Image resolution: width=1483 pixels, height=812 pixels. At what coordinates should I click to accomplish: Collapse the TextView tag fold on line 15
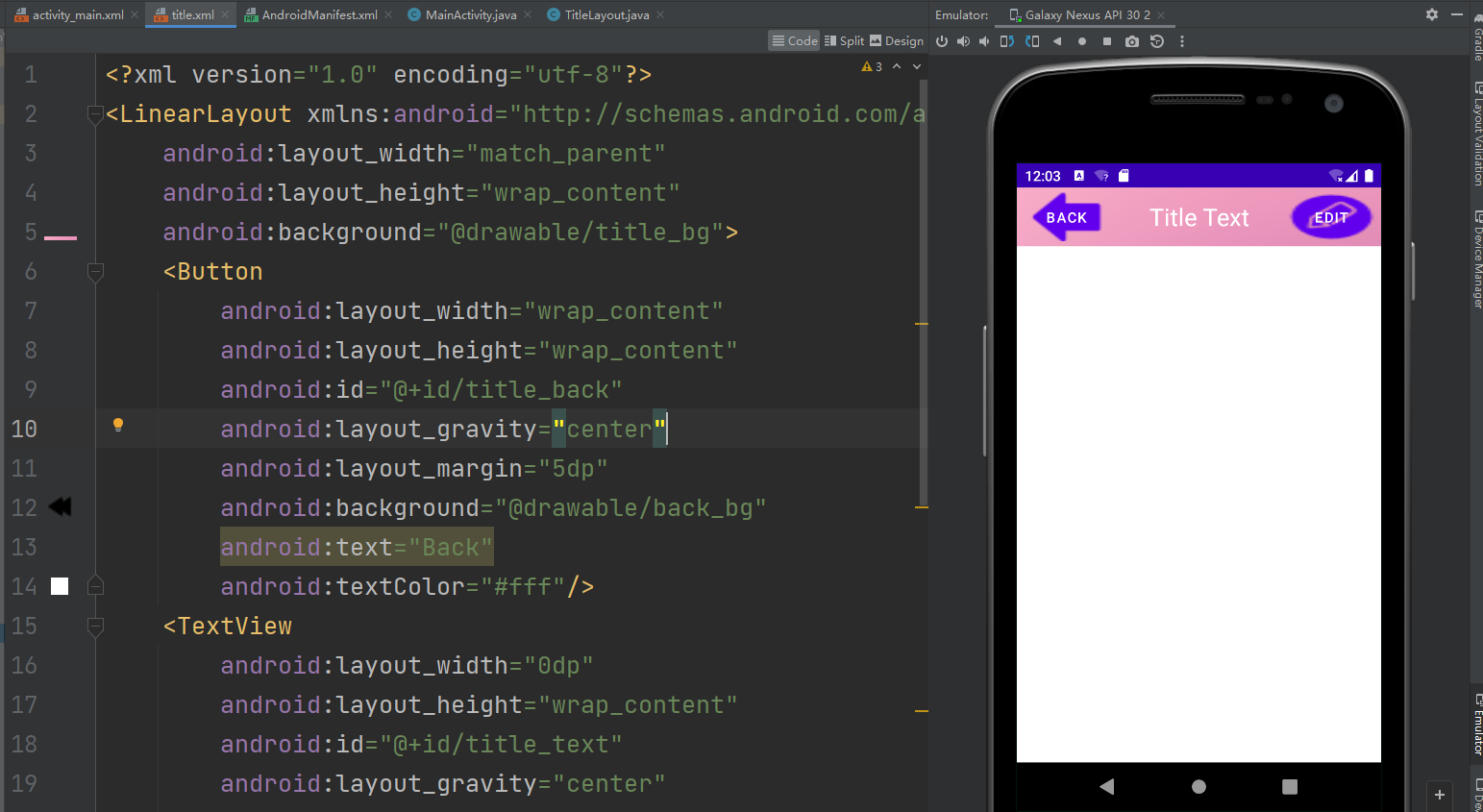tap(95, 627)
